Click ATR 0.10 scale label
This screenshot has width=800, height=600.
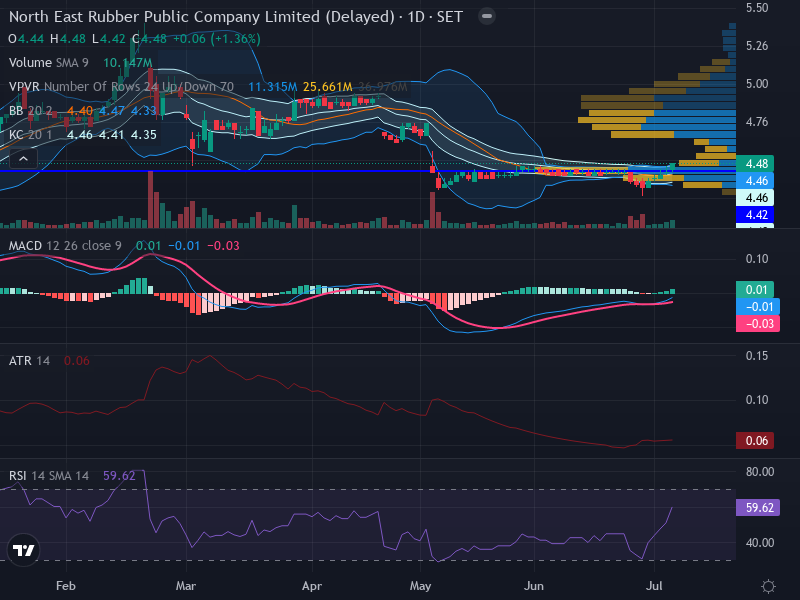tap(757, 399)
